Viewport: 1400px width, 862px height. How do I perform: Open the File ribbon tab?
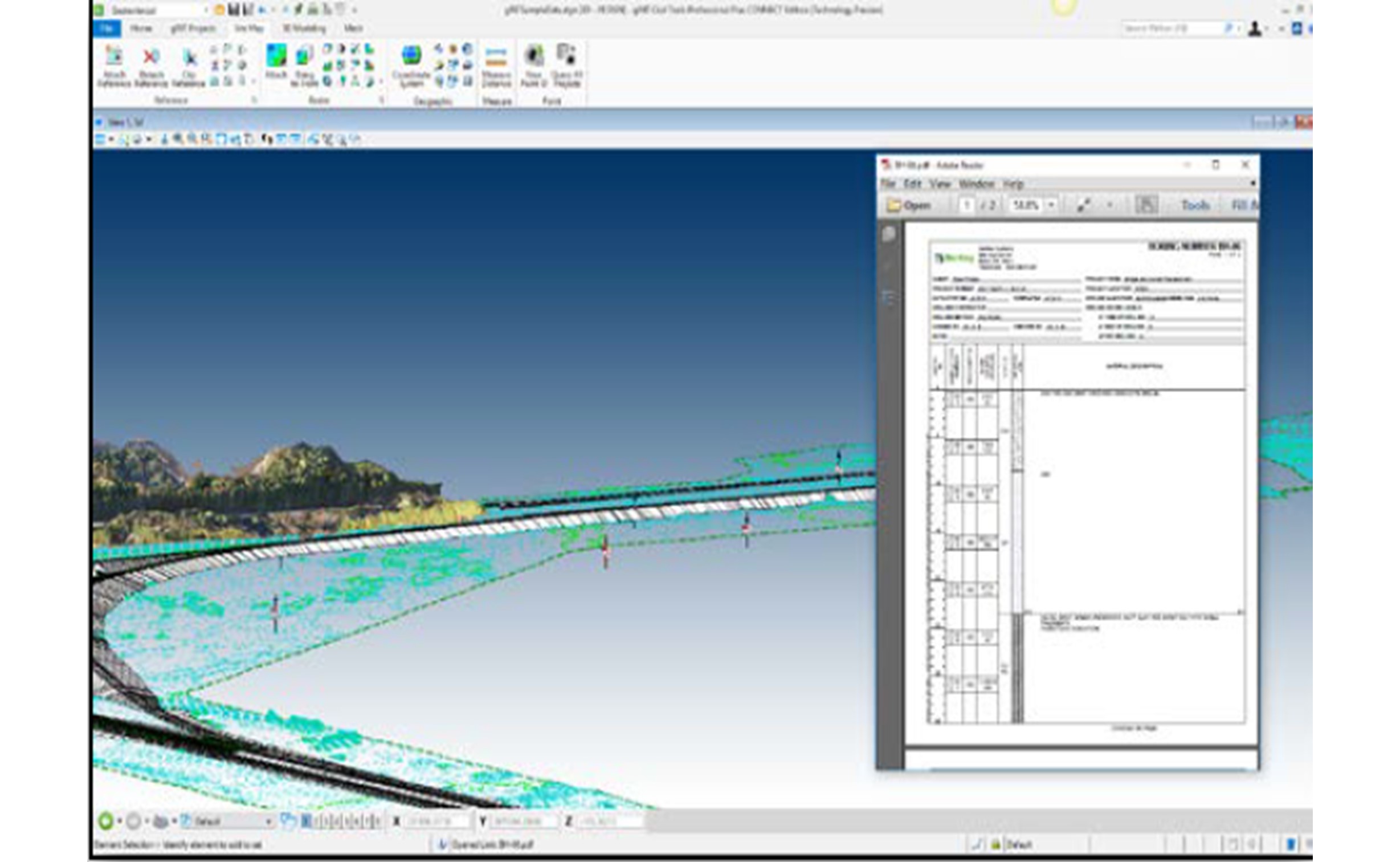click(107, 29)
